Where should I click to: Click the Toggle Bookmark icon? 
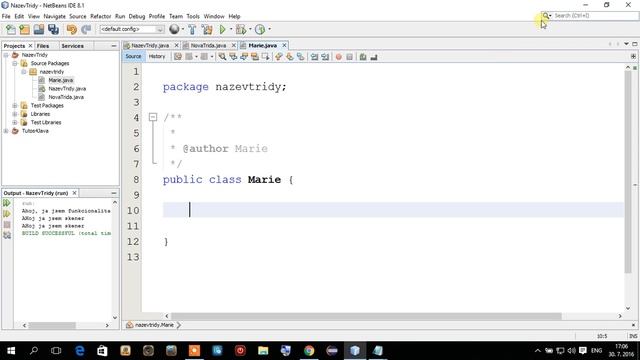coord(300,57)
